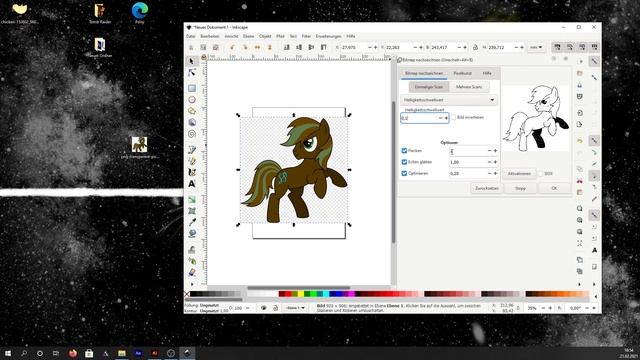Click OK in the trace dialog

[554, 188]
